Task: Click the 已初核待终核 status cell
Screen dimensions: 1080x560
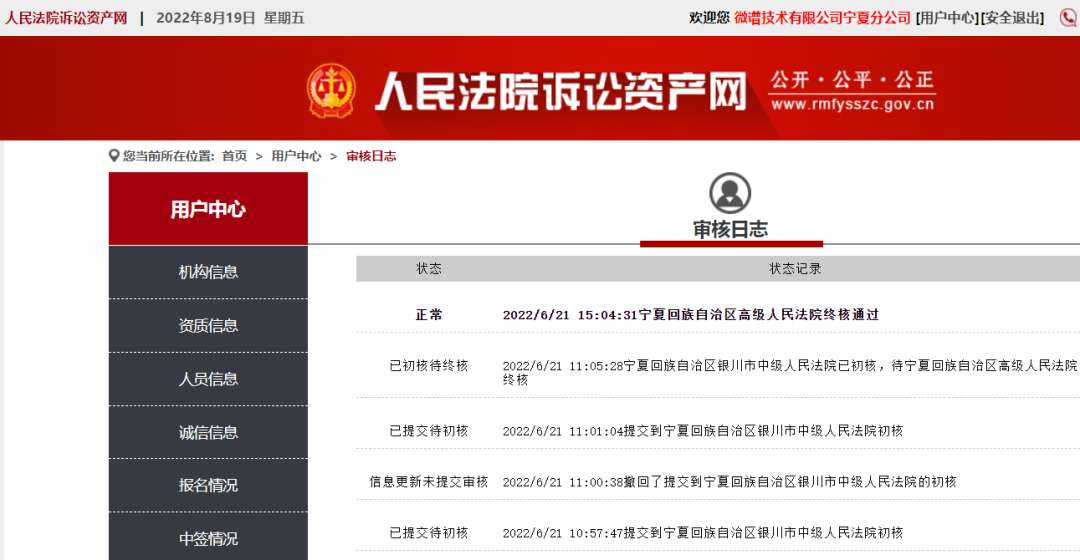Action: [428, 366]
